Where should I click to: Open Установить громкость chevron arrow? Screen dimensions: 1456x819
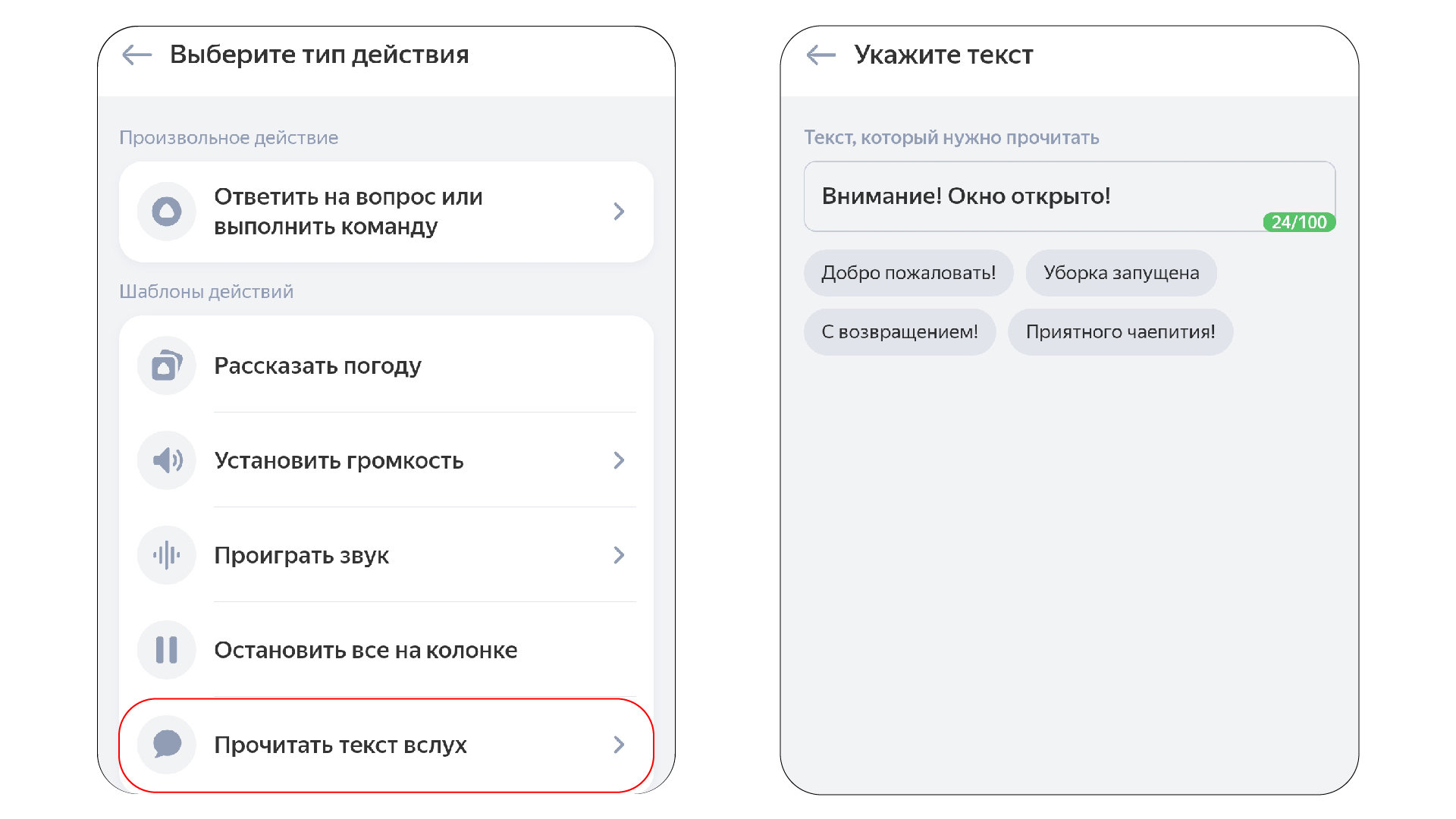pos(619,460)
